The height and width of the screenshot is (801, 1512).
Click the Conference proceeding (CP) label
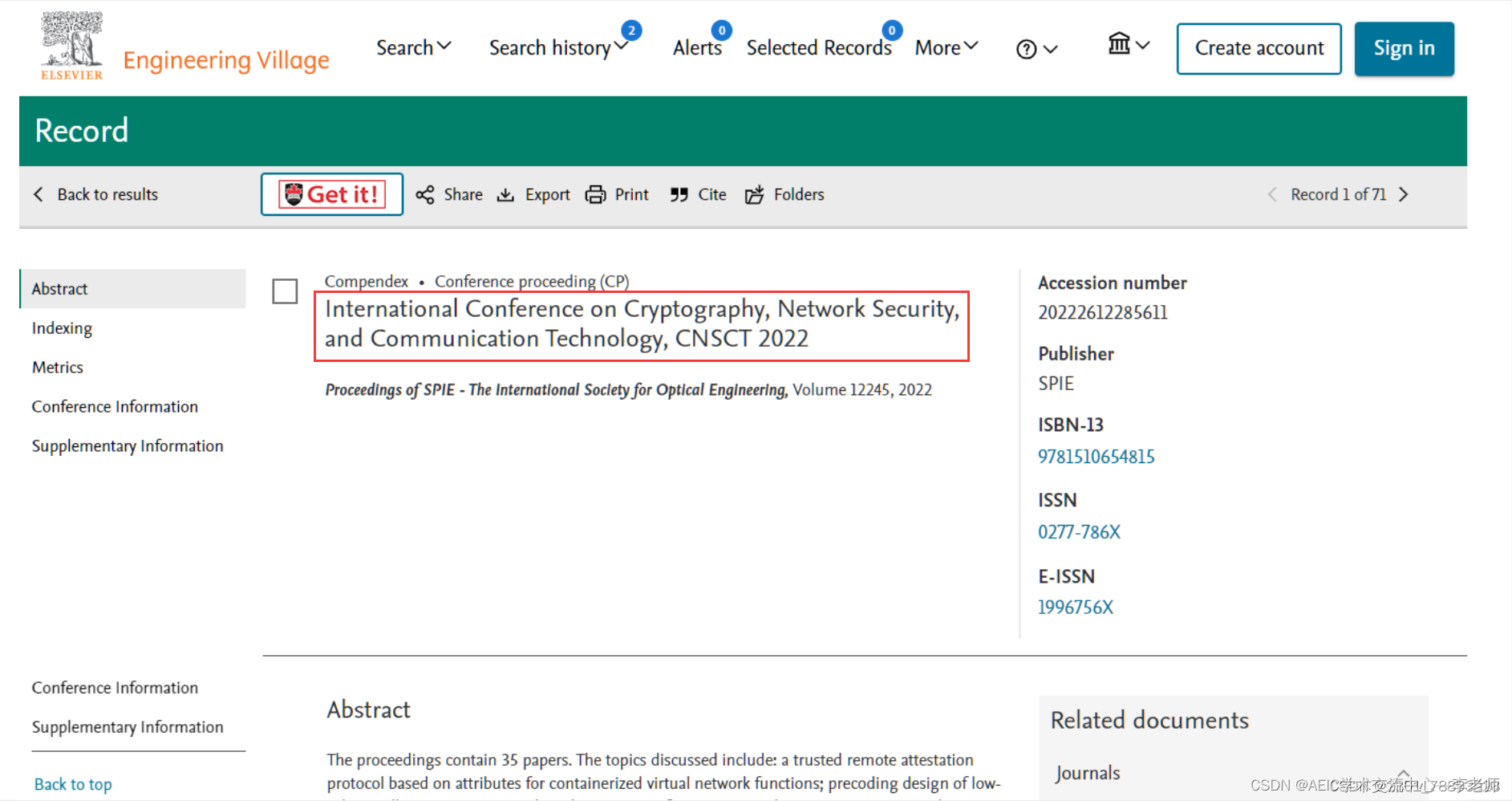[x=532, y=281]
